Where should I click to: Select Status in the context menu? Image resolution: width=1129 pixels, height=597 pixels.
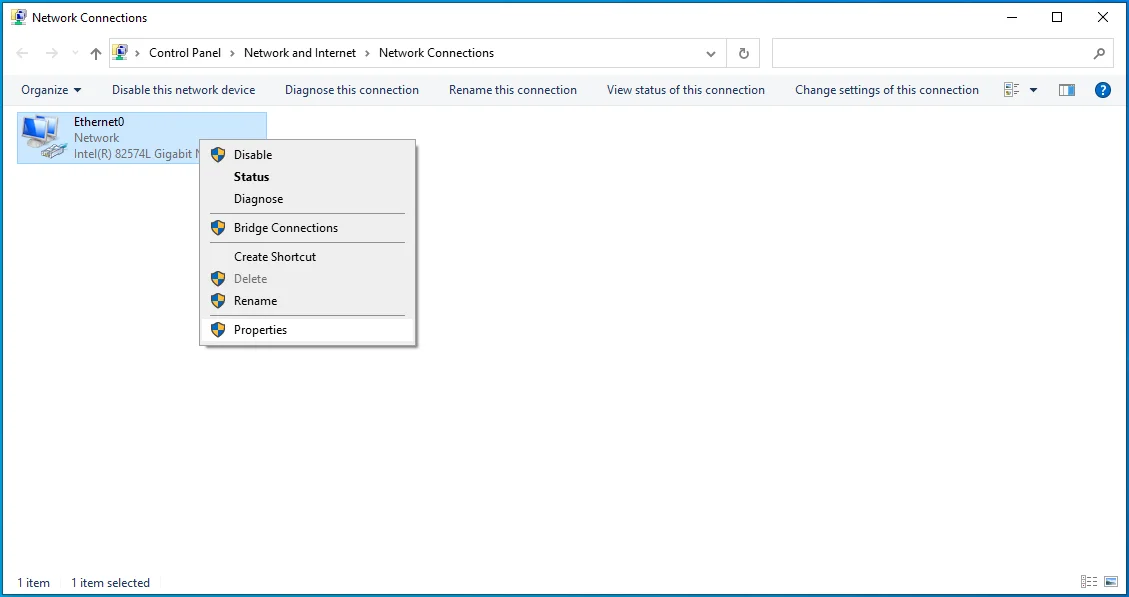307,176
